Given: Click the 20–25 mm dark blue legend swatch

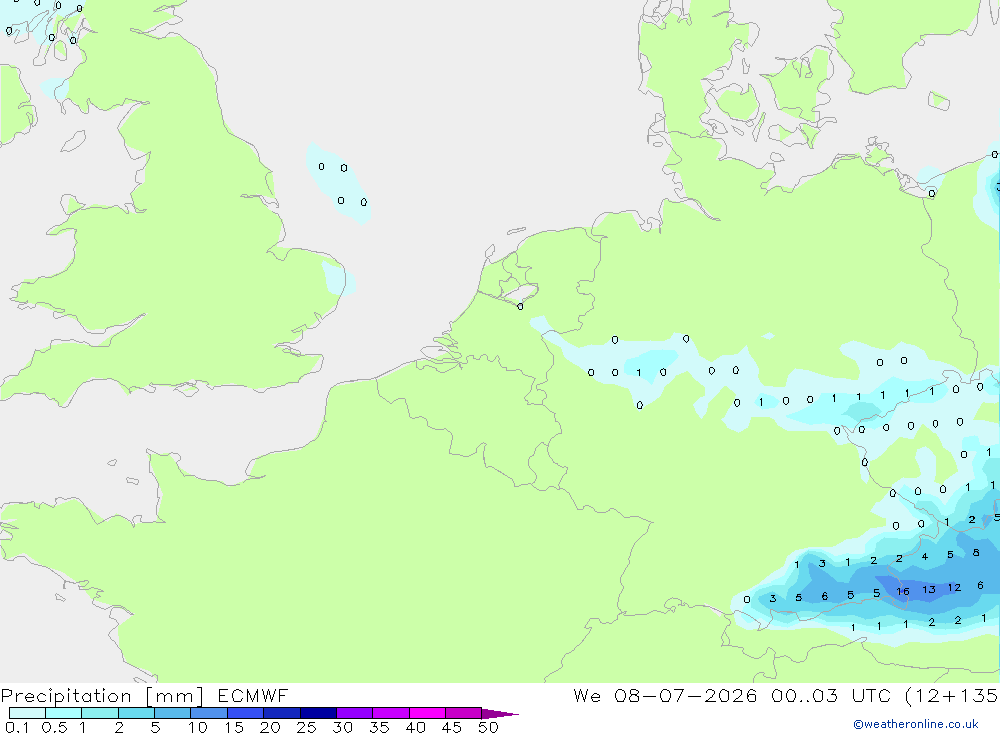Looking at the screenshot, I should pos(281,713).
